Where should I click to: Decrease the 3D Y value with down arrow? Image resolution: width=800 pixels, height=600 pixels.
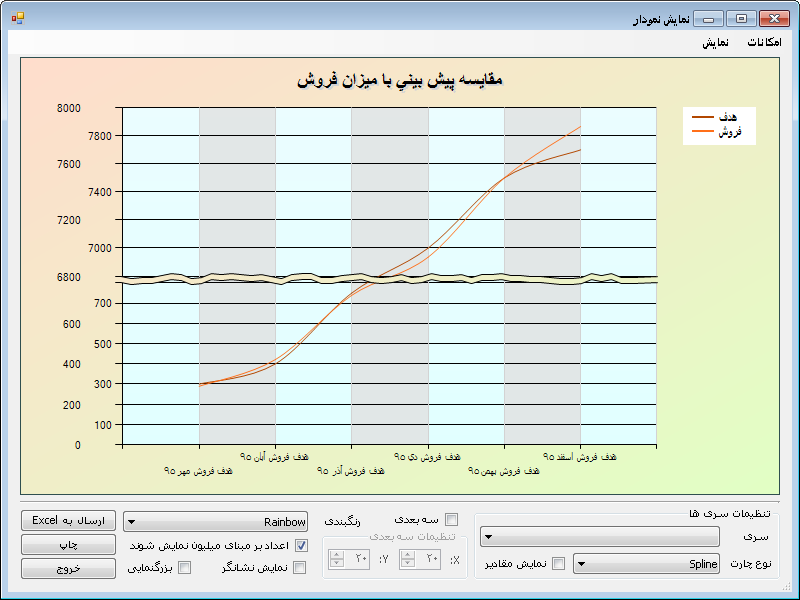click(x=337, y=564)
